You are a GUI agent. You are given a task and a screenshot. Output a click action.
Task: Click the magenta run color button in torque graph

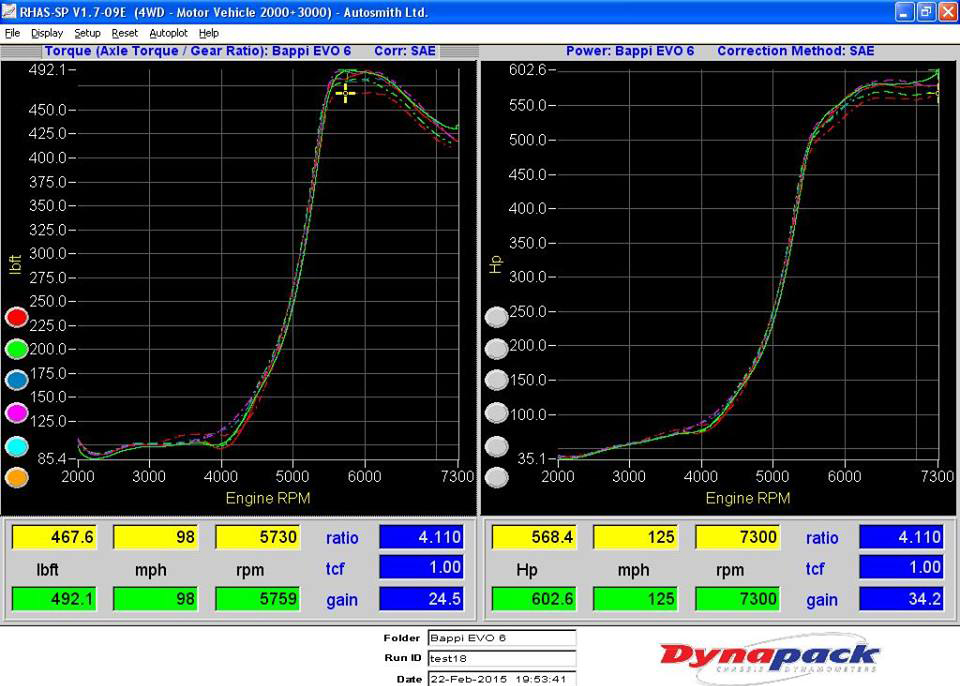pos(17,413)
